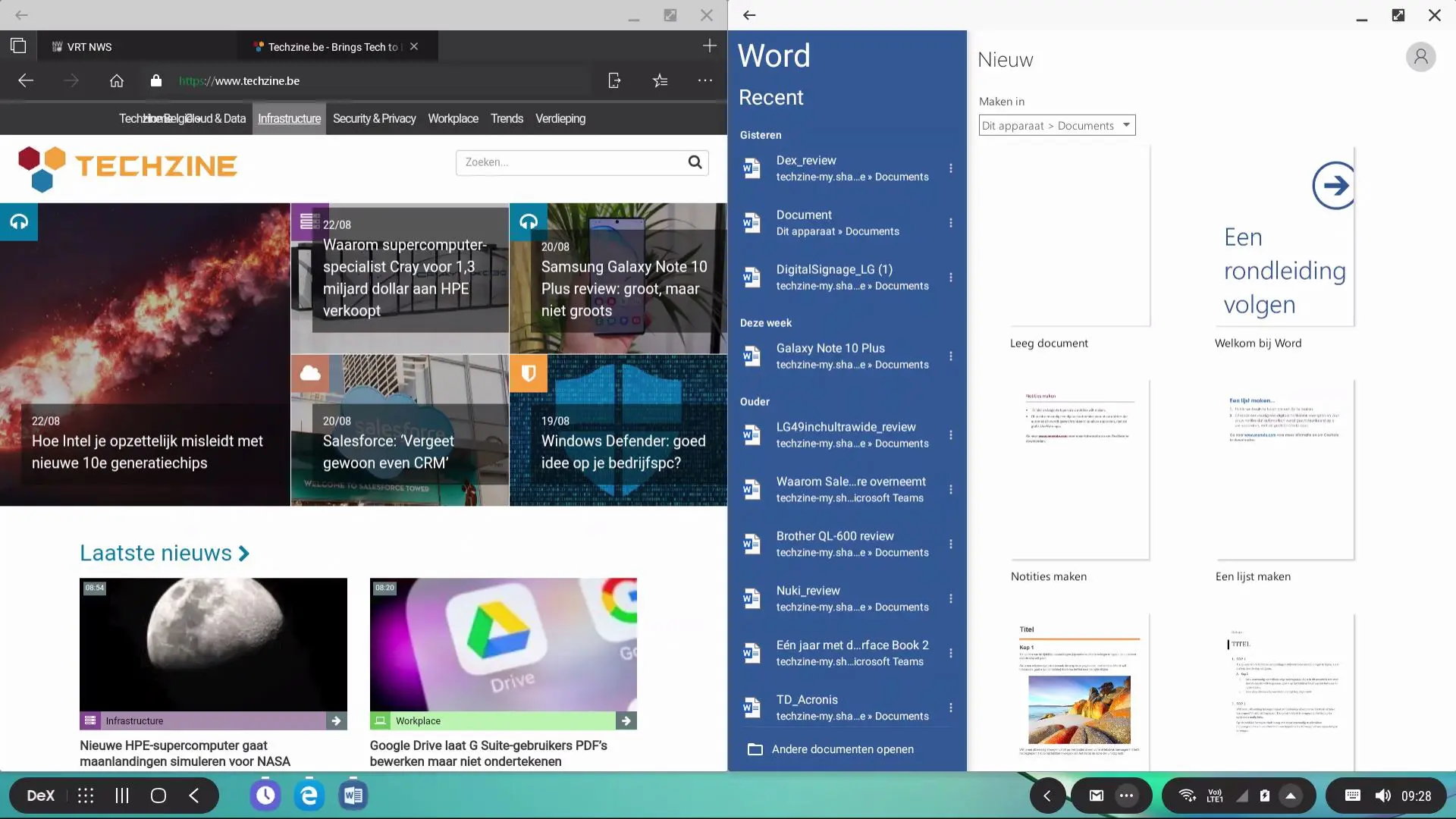The image size is (1456, 819).
Task: Open the mail notification icon in tray
Action: click(x=1097, y=795)
